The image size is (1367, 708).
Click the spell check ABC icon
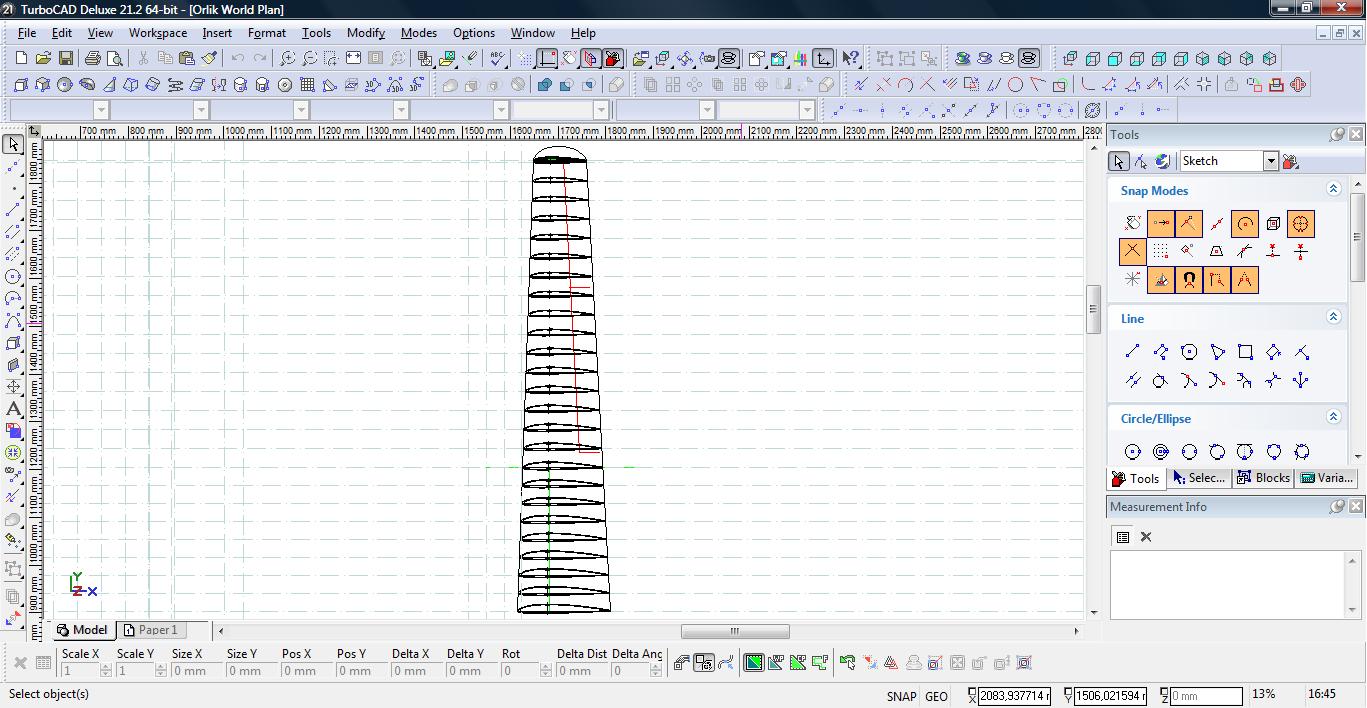coord(498,59)
